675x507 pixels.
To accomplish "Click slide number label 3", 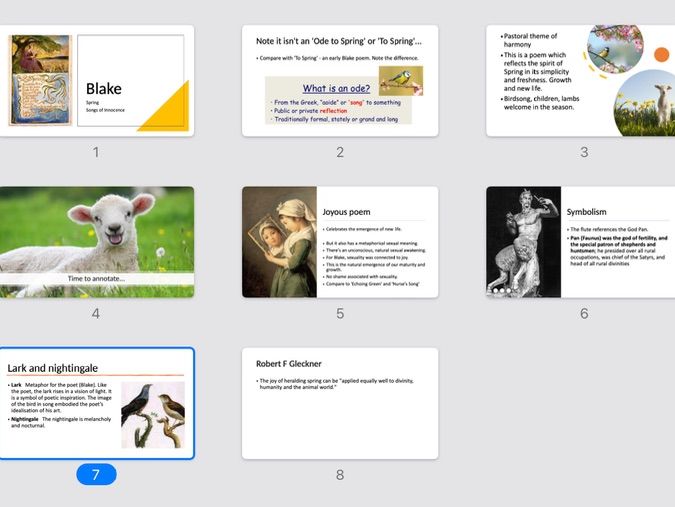I will (x=584, y=152).
